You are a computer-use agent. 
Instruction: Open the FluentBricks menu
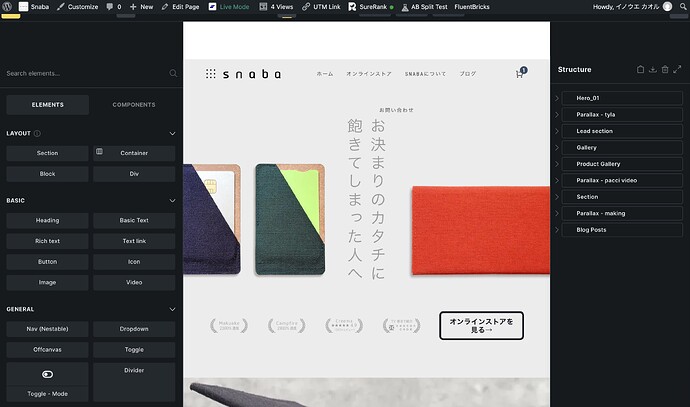click(x=472, y=7)
